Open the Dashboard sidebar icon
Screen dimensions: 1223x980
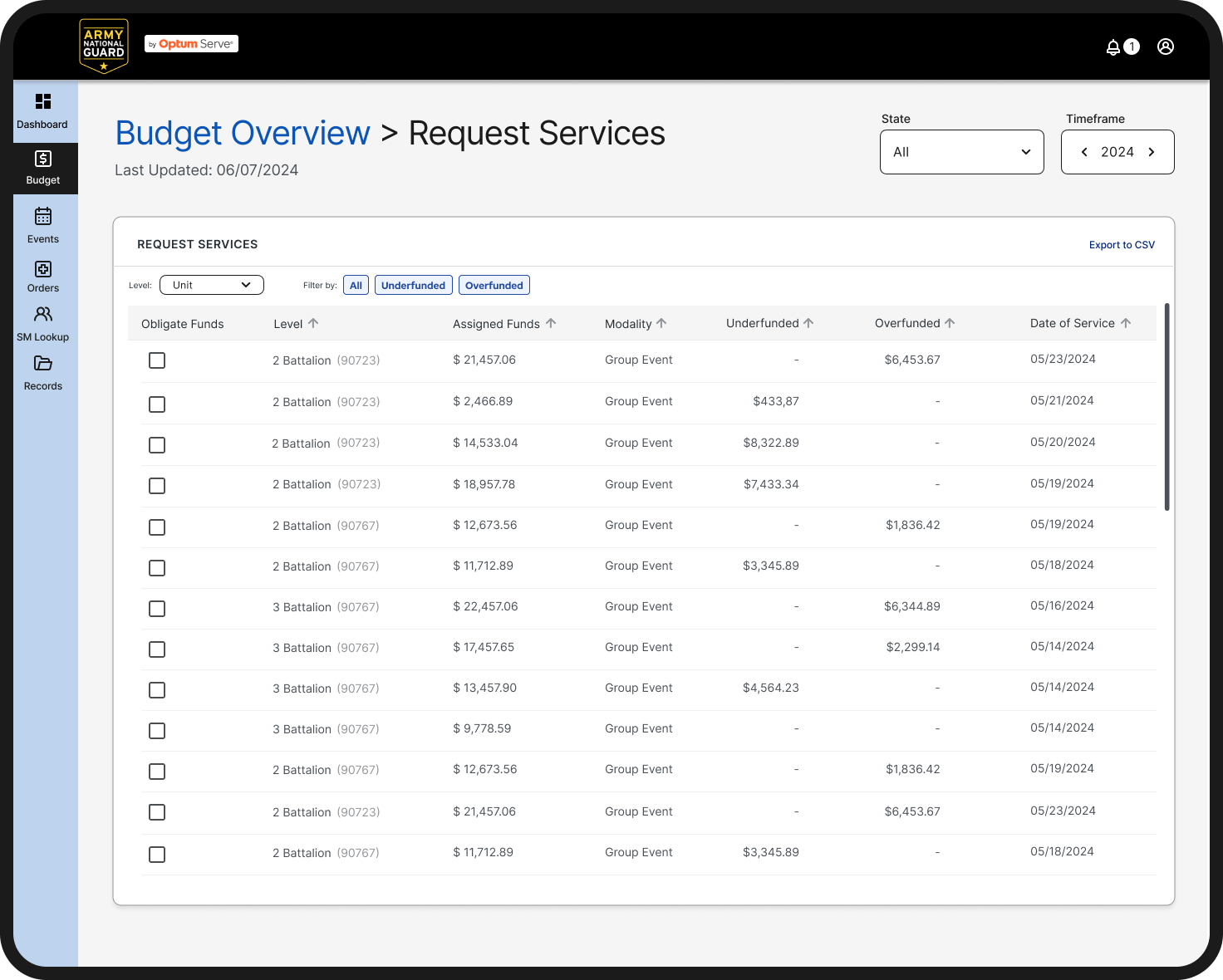(43, 101)
